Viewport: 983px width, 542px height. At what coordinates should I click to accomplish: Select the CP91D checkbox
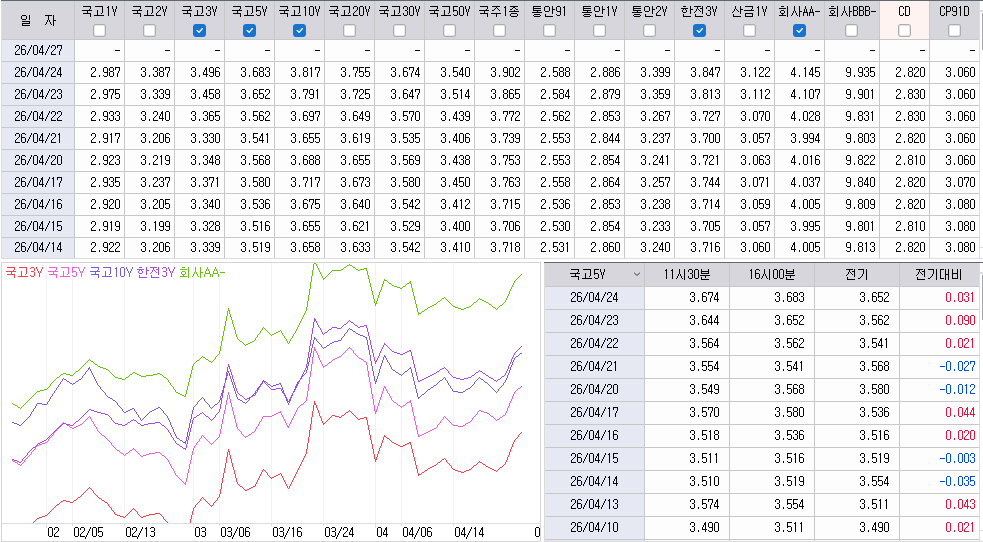(x=954, y=31)
